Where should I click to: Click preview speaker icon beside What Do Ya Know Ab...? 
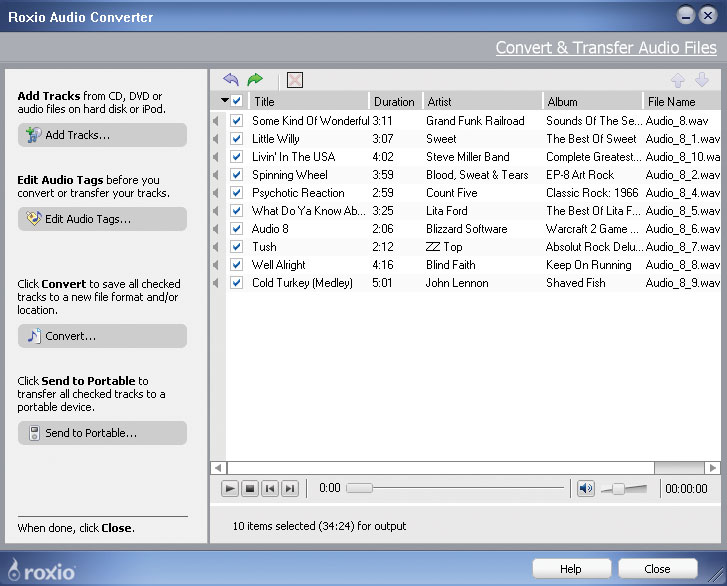click(x=216, y=211)
